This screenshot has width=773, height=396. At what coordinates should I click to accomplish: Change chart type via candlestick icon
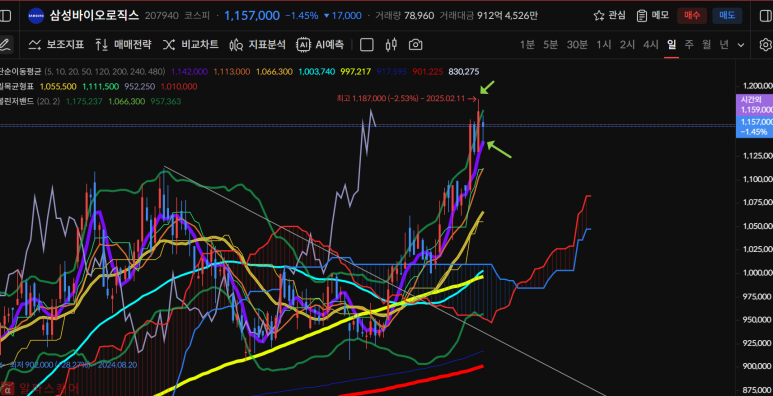click(x=392, y=45)
